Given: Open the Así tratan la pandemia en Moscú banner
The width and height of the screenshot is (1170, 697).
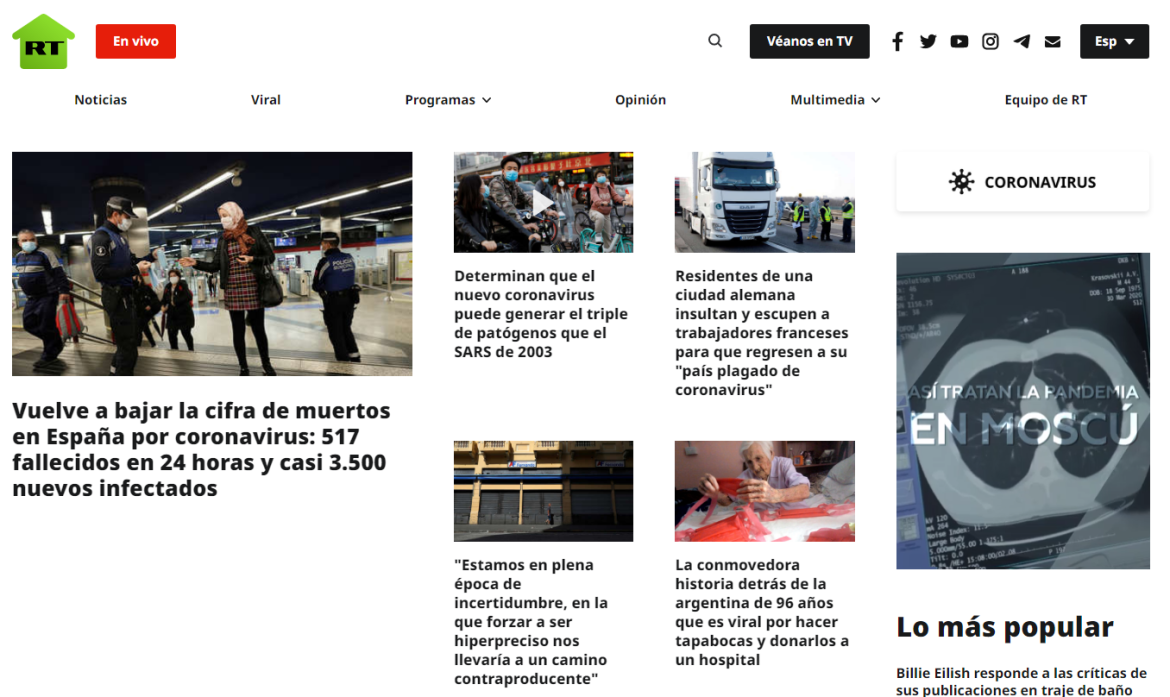Looking at the screenshot, I should point(1023,411).
